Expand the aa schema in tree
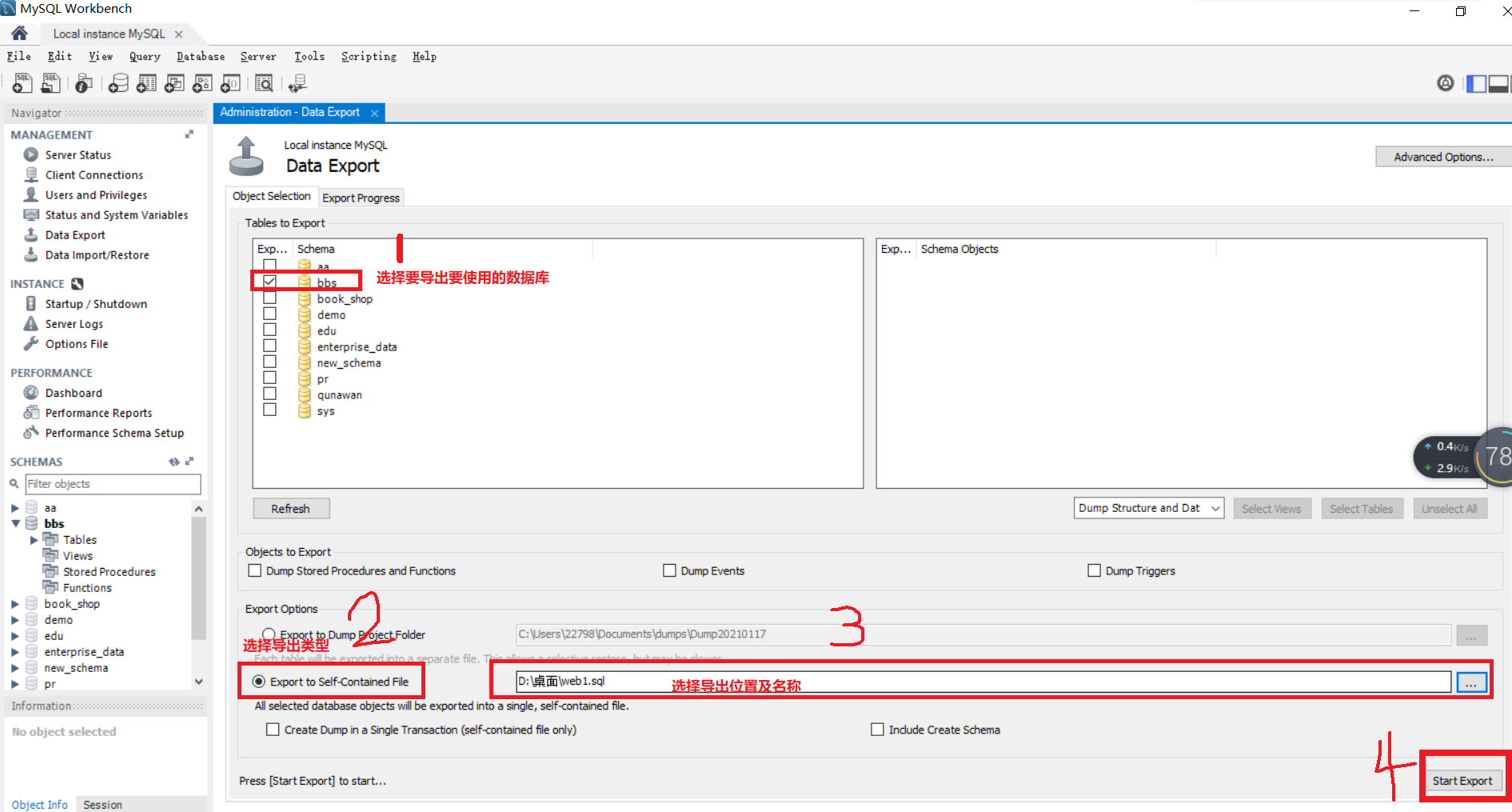1512x812 pixels. tap(14, 508)
